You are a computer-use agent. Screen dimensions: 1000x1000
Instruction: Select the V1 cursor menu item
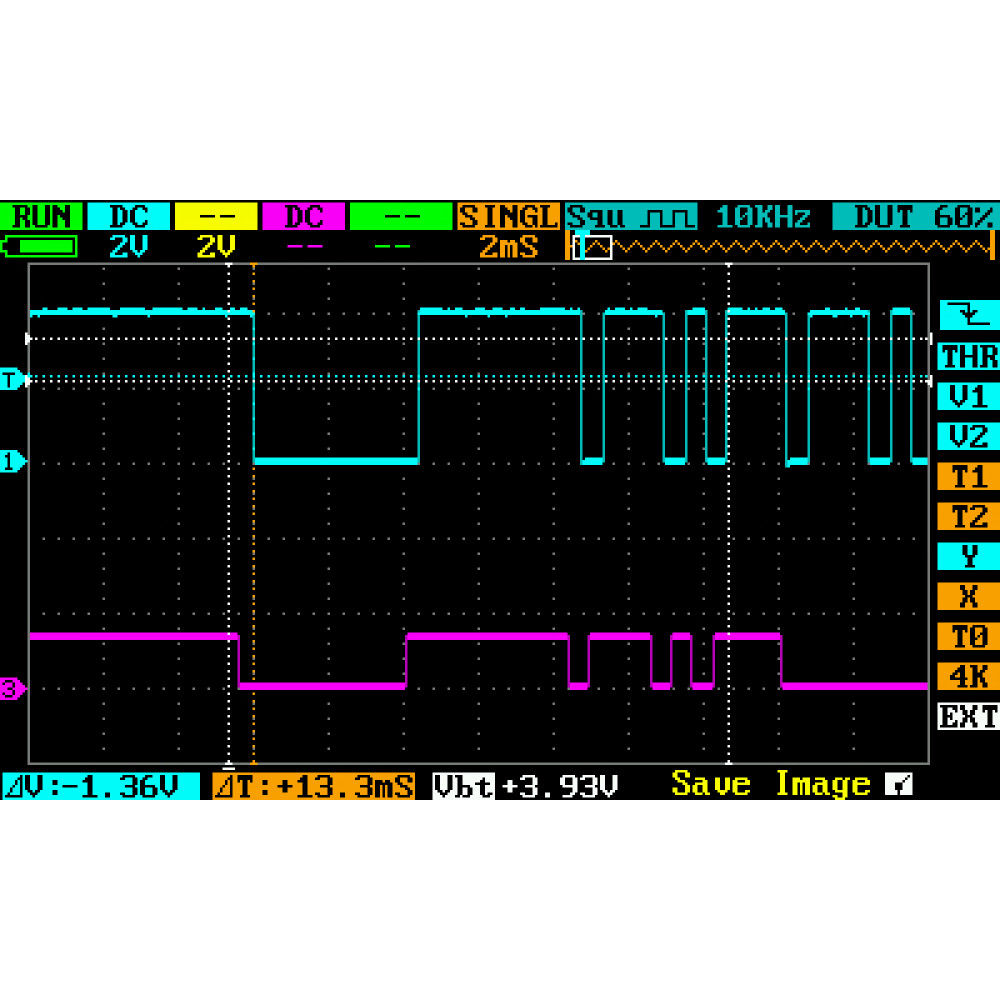pyautogui.click(x=968, y=397)
